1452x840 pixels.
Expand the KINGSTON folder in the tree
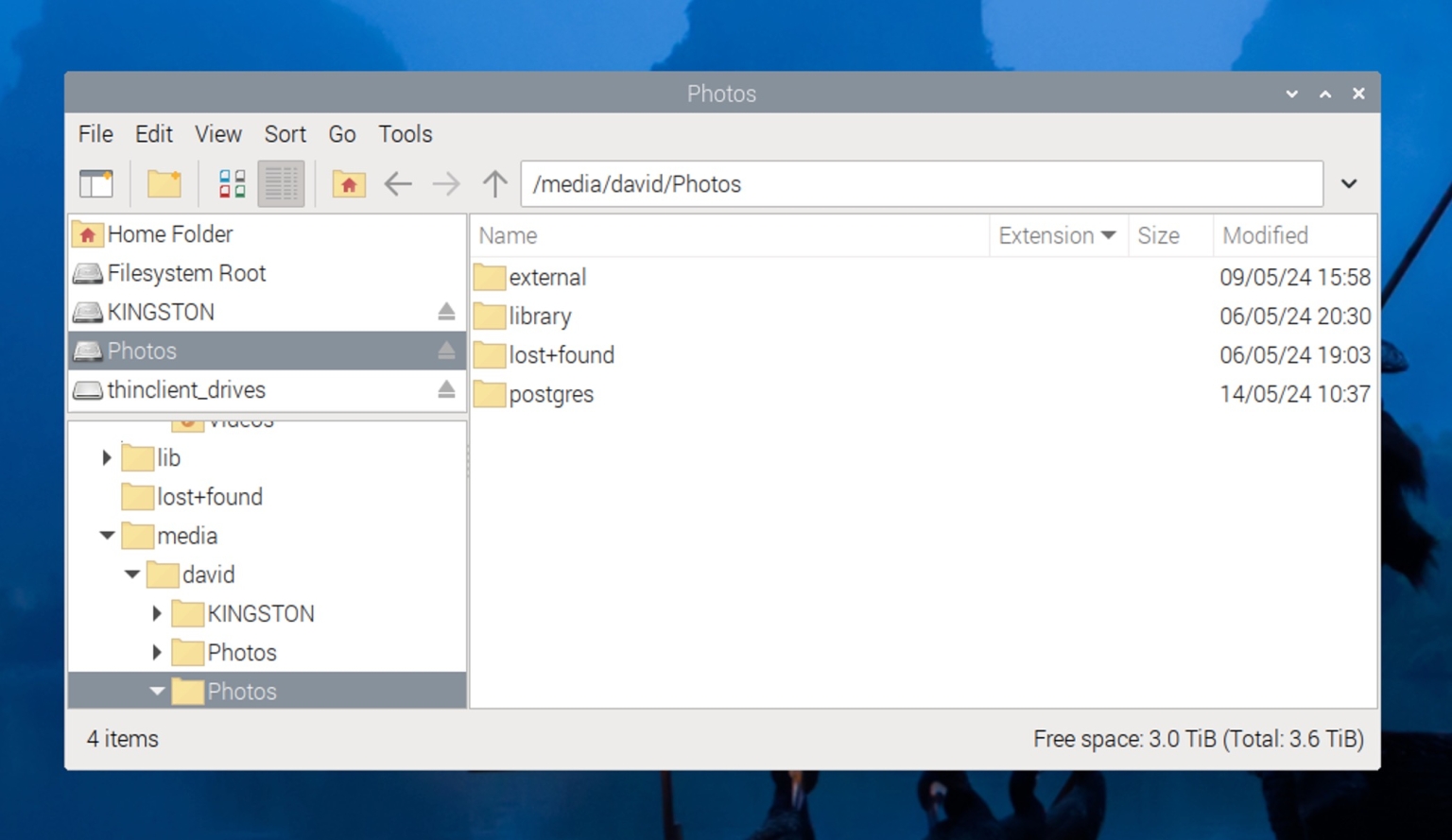(157, 613)
